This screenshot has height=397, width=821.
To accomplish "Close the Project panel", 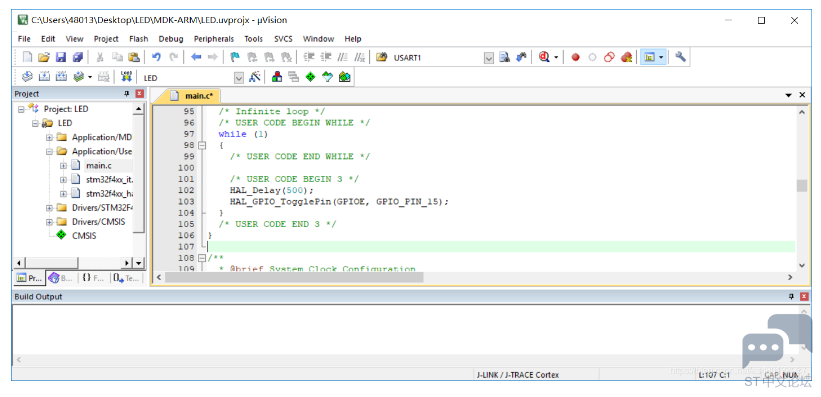I will (139, 94).
